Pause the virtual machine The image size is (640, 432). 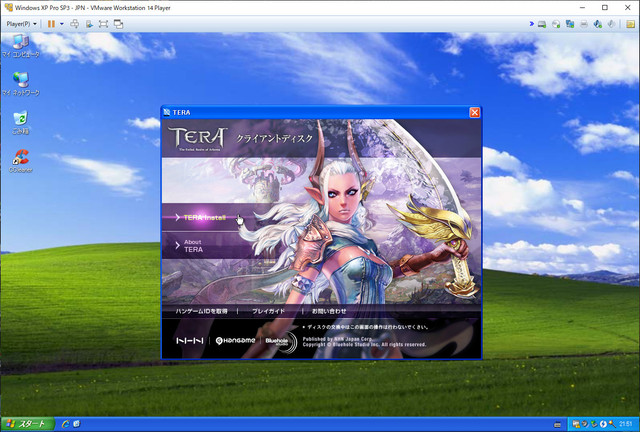tap(51, 24)
